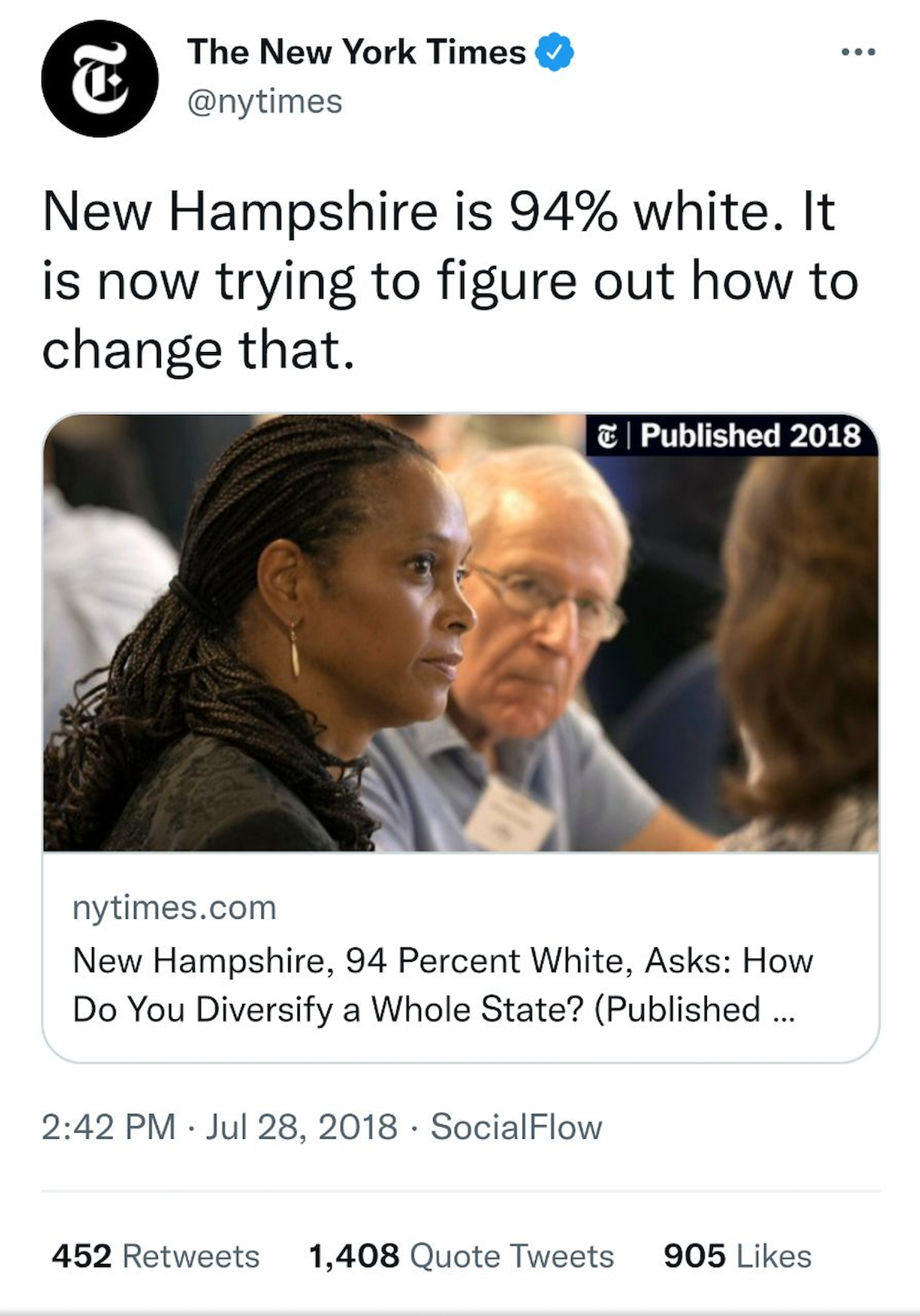Click the woman's gold earring in photo

coord(295,649)
